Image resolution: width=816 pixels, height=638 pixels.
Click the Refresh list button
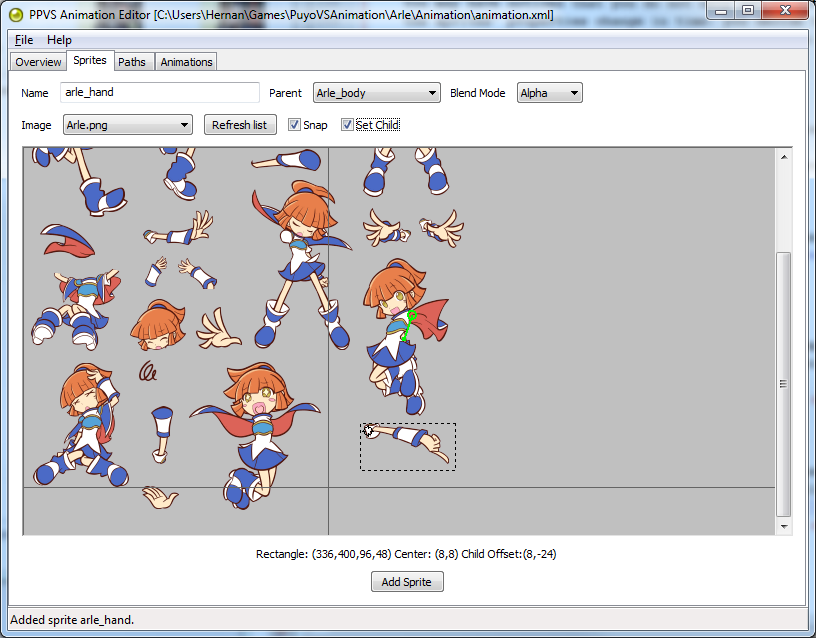[239, 125]
